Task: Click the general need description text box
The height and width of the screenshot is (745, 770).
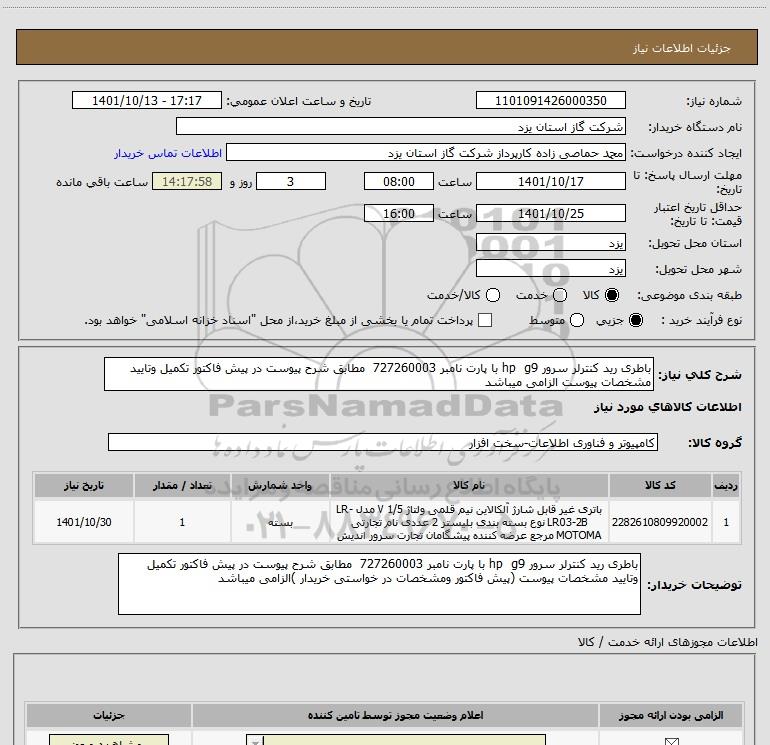Action: 379,375
